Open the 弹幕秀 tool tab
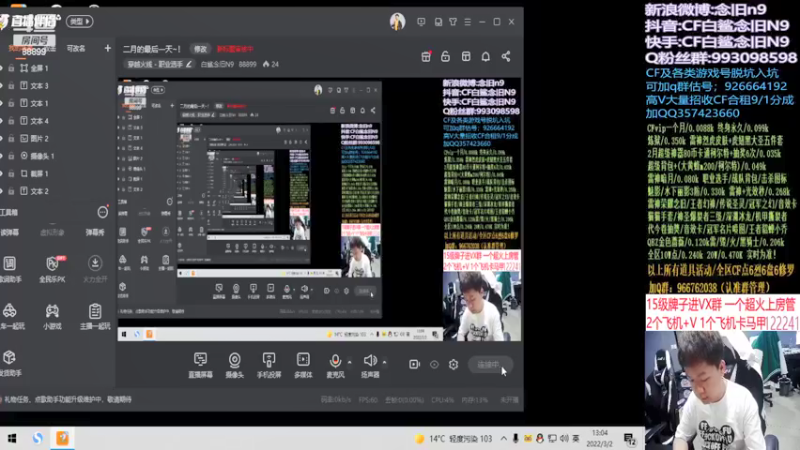 (x=95, y=233)
